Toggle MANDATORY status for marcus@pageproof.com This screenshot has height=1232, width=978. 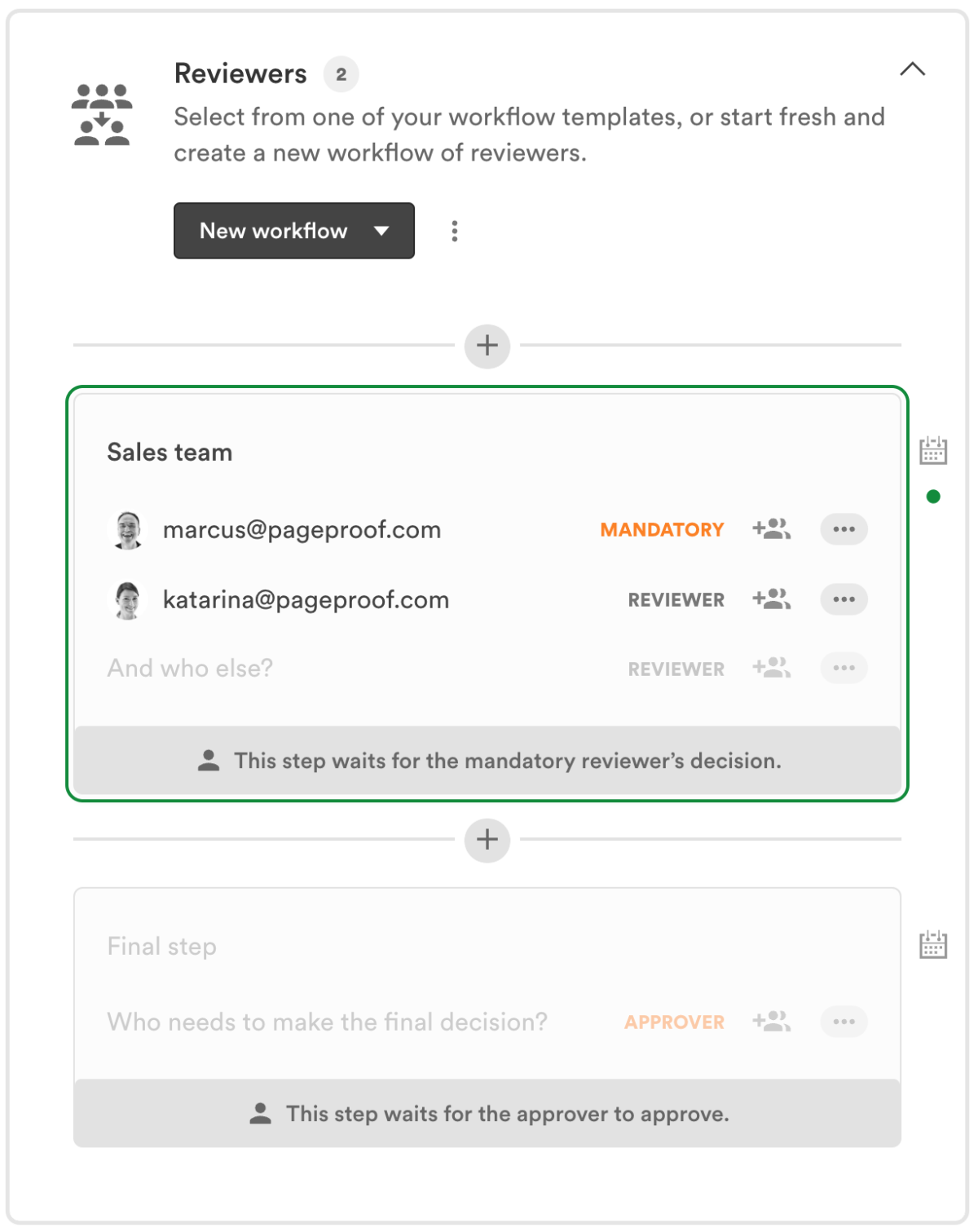661,529
